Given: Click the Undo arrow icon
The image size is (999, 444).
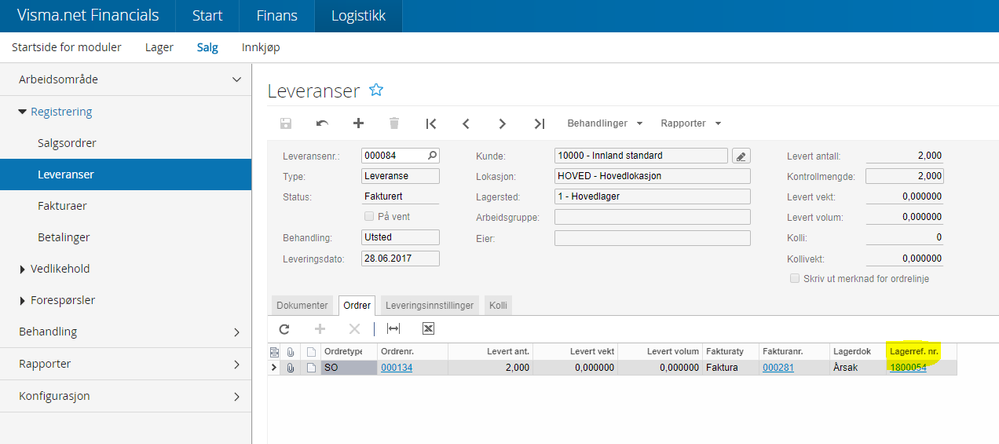Looking at the screenshot, I should point(322,124).
